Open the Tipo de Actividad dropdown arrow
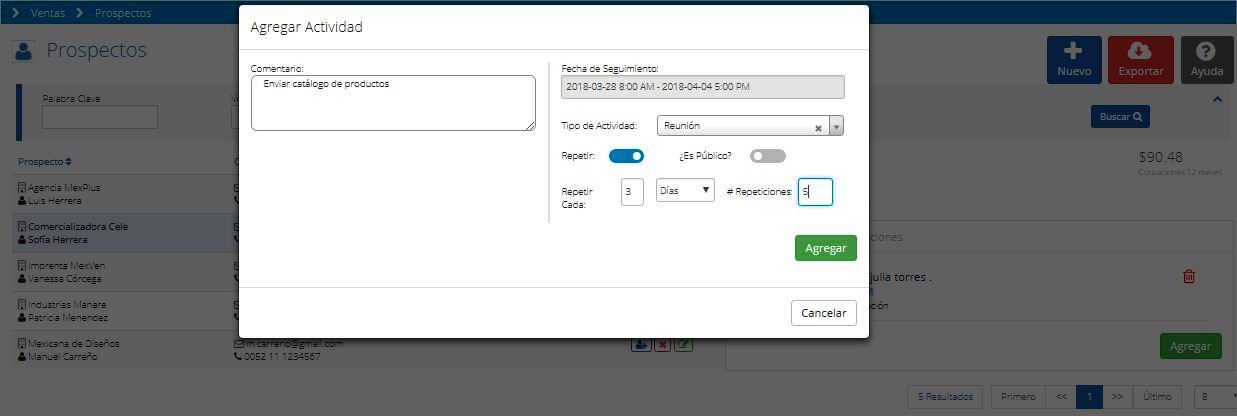This screenshot has height=416, width=1237. [x=836, y=126]
